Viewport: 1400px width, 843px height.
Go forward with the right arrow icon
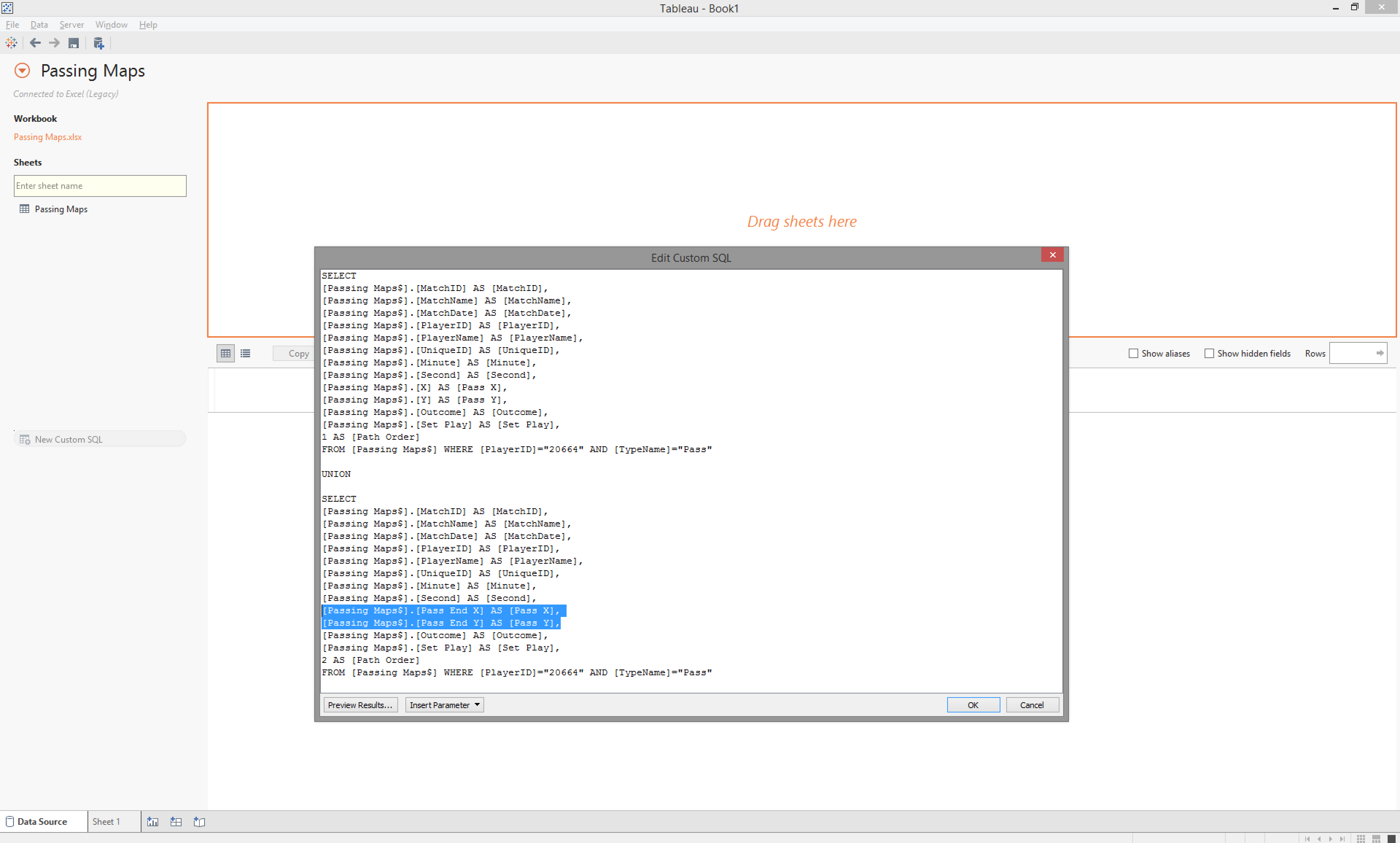click(x=55, y=43)
